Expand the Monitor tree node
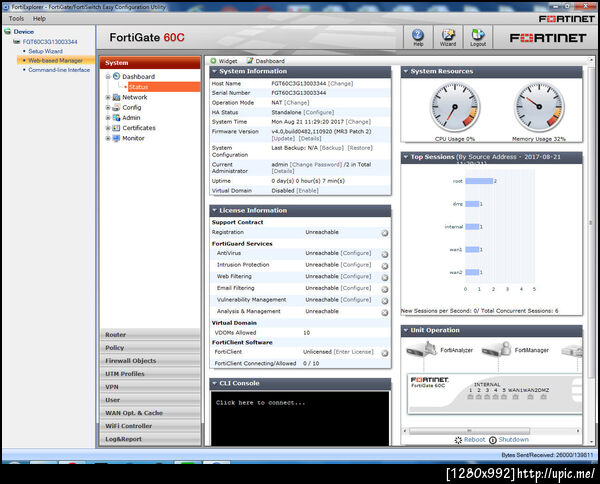The height and width of the screenshot is (484, 600). tap(108, 139)
